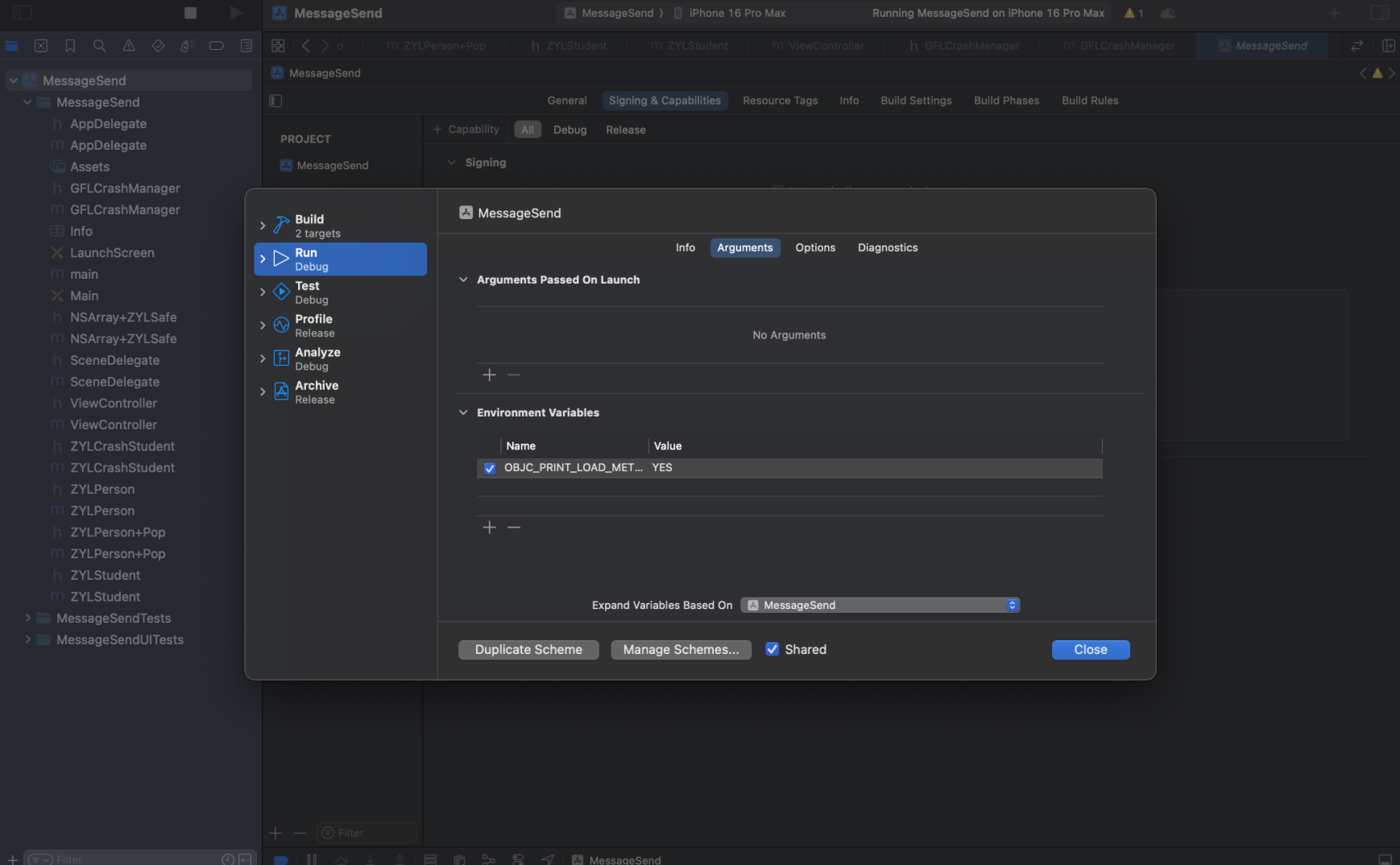Expand the Run action chevron
The image size is (1400, 865).
pyautogui.click(x=263, y=259)
